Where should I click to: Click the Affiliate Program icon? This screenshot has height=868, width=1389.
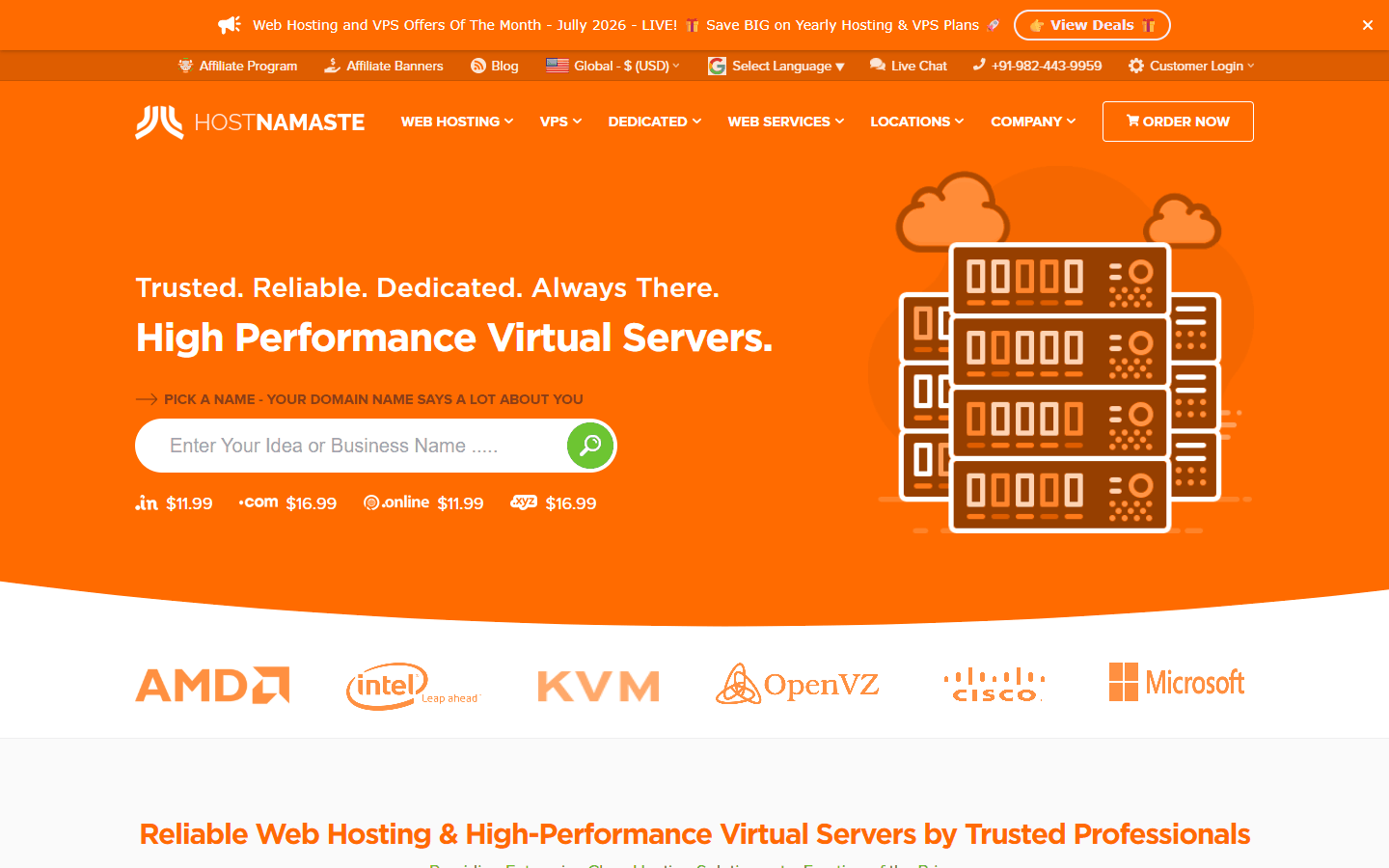pos(185,66)
